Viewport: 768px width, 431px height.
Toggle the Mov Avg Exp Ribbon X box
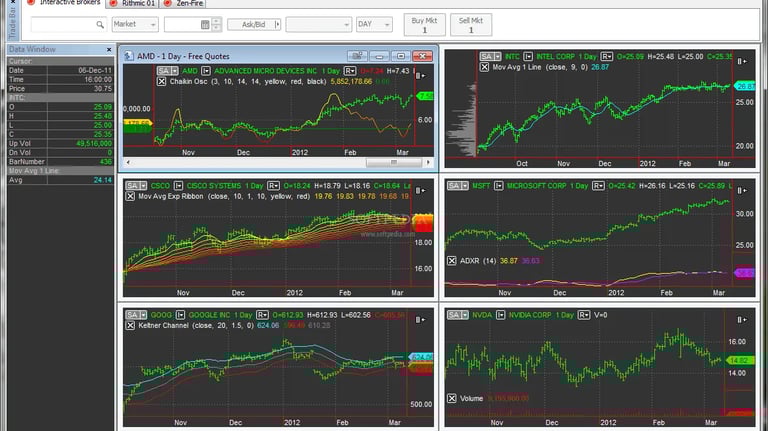click(x=130, y=196)
